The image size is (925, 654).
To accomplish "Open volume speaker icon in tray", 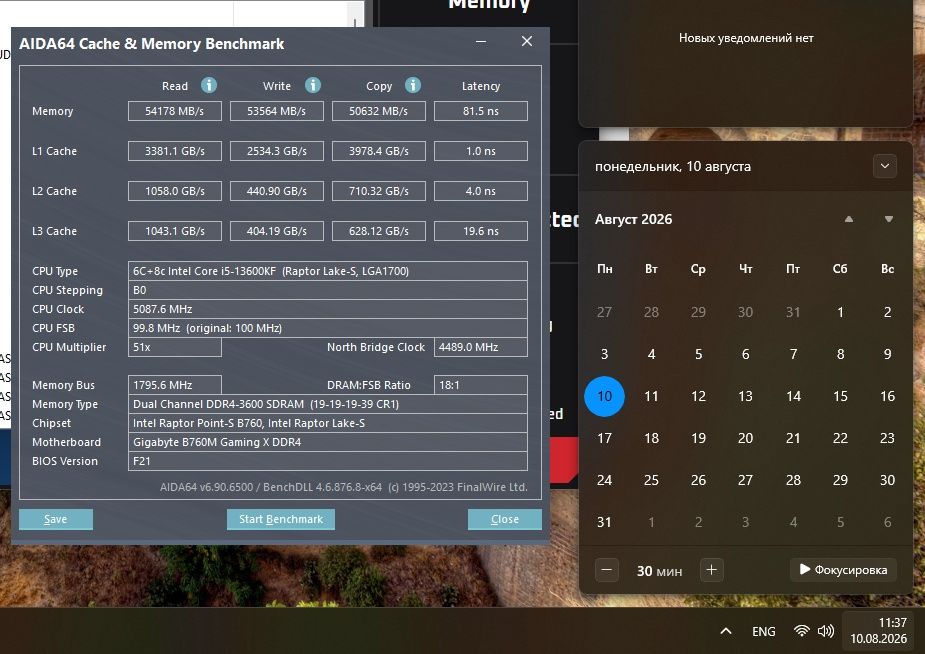I will tap(825, 631).
